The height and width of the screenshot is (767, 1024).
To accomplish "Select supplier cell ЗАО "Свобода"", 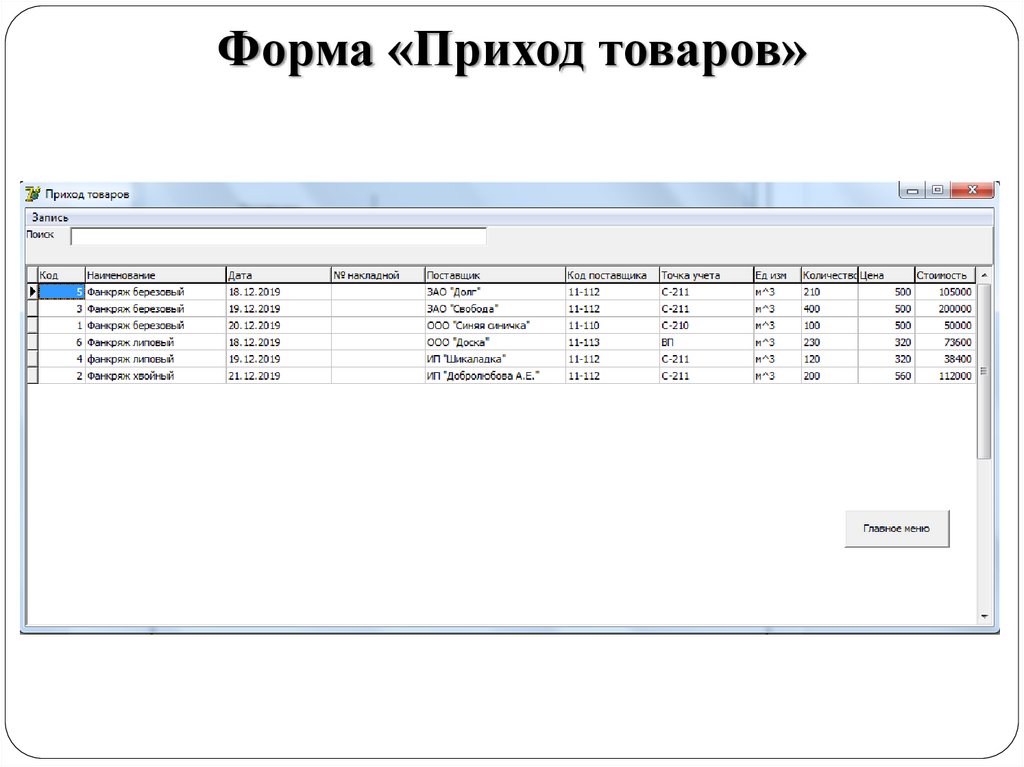I will pos(495,308).
